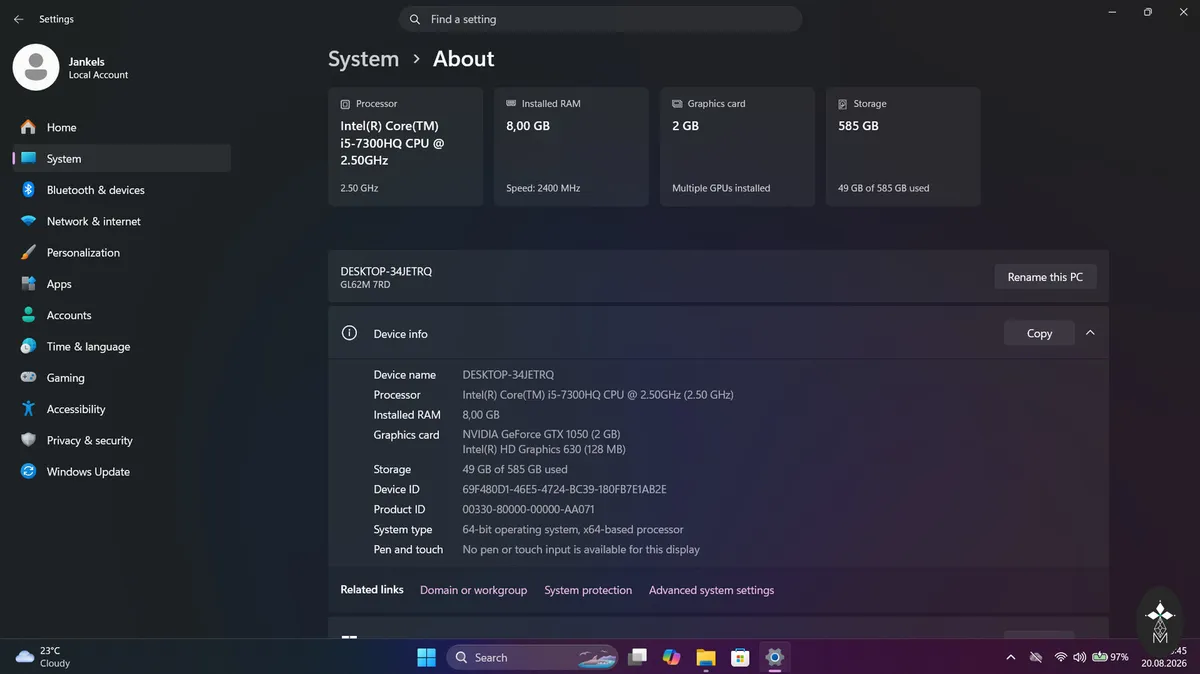Viewport: 1200px width, 674px height.
Task: Open Accessibility settings
Action: click(x=121, y=409)
